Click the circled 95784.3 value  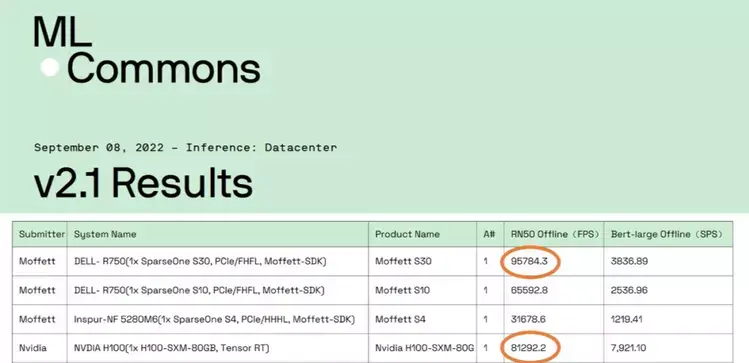[x=529, y=261]
